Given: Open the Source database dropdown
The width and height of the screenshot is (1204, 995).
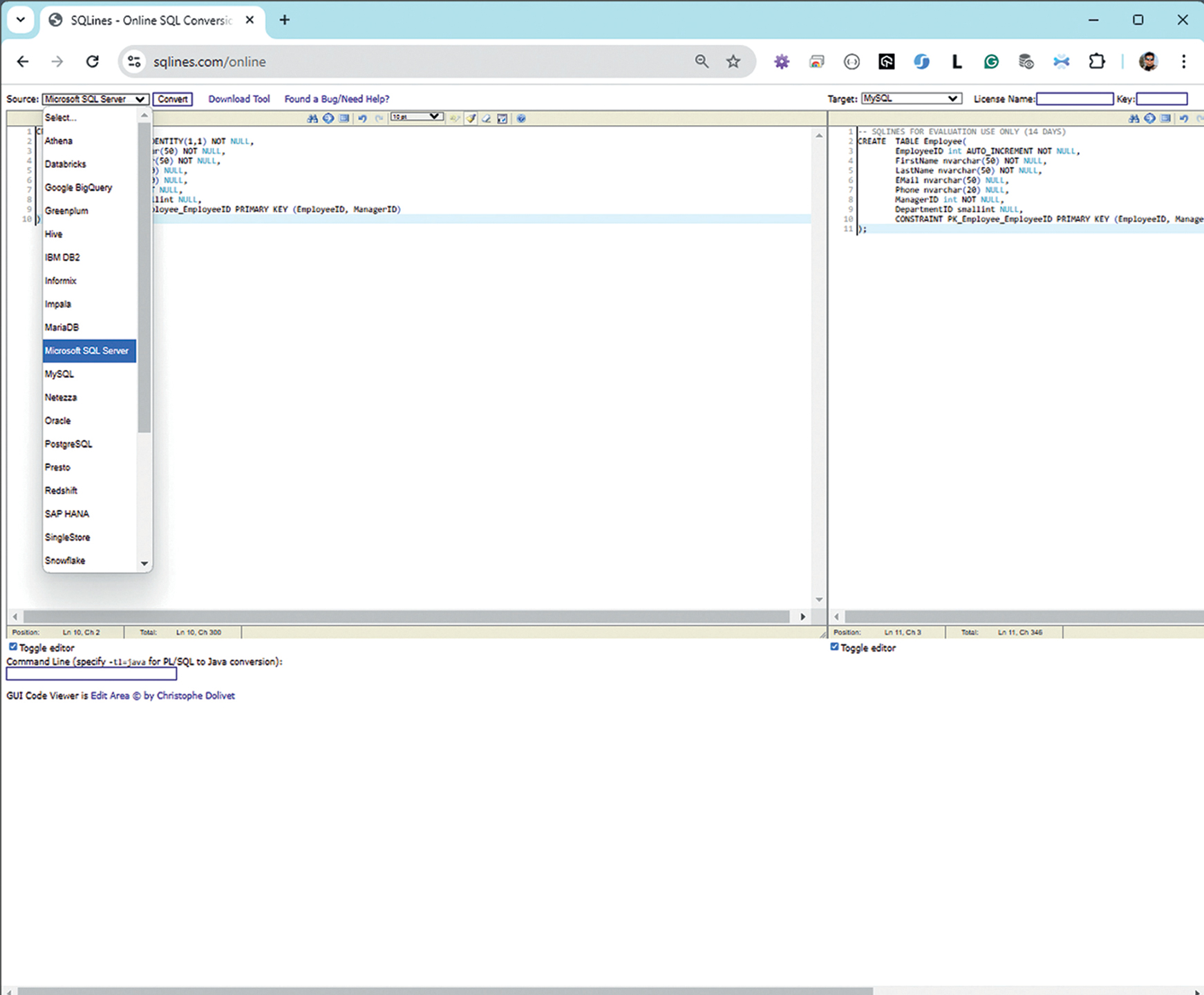Looking at the screenshot, I should (x=95, y=99).
